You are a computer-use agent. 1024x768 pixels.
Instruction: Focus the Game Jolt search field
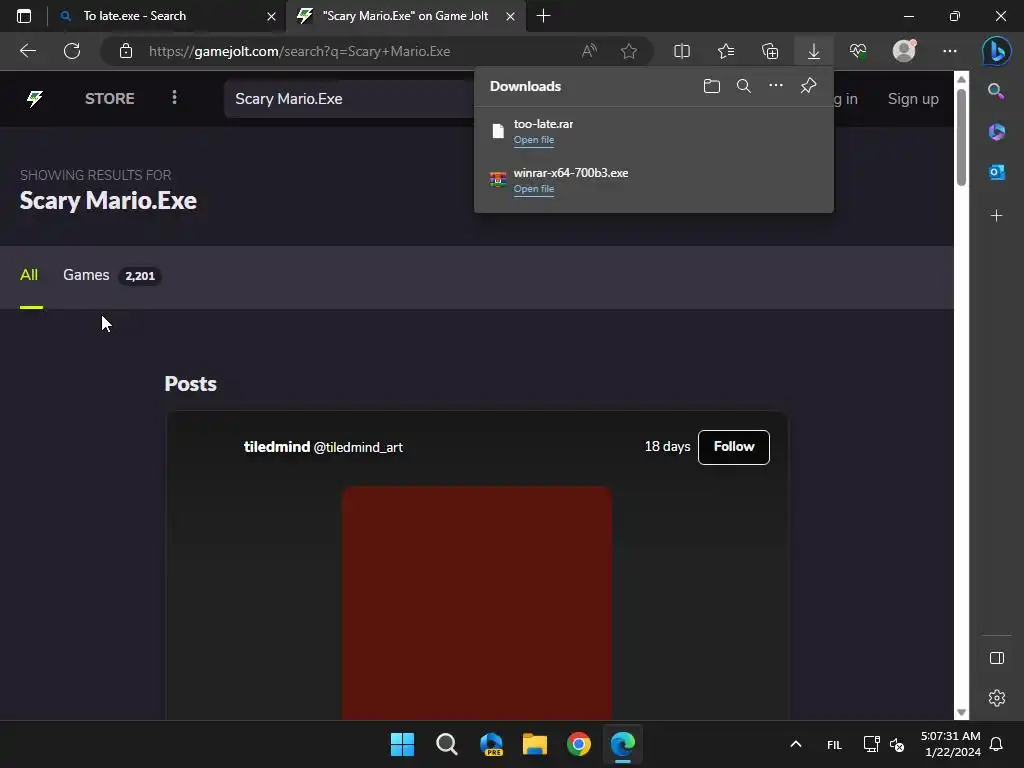pyautogui.click(x=349, y=99)
